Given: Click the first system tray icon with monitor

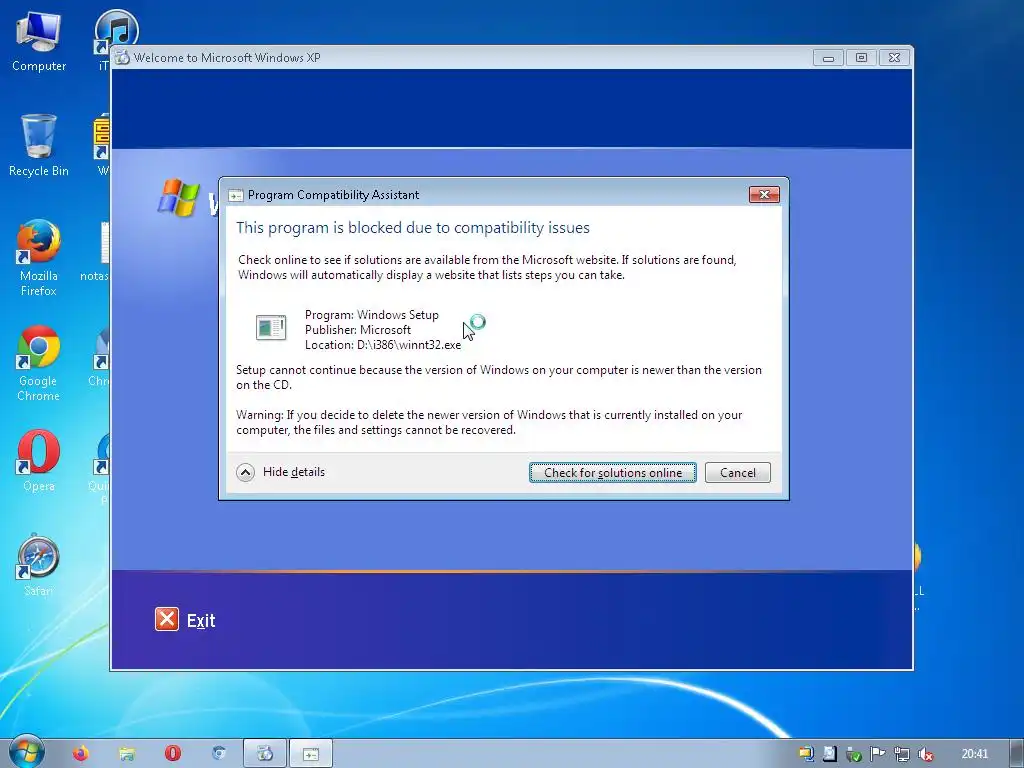Looking at the screenshot, I should pos(806,754).
